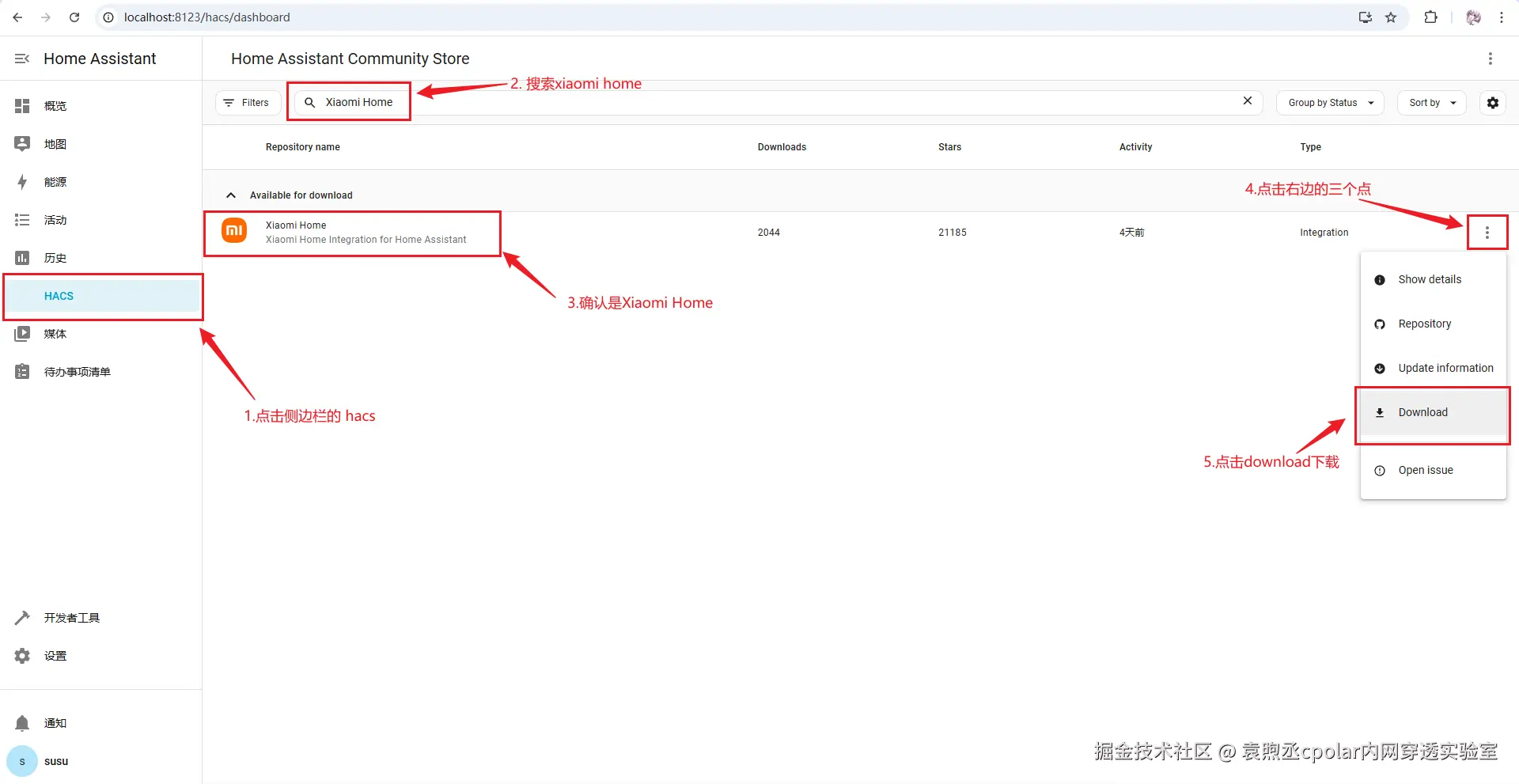Open the 设置 settings gear in sidebar

(22, 656)
